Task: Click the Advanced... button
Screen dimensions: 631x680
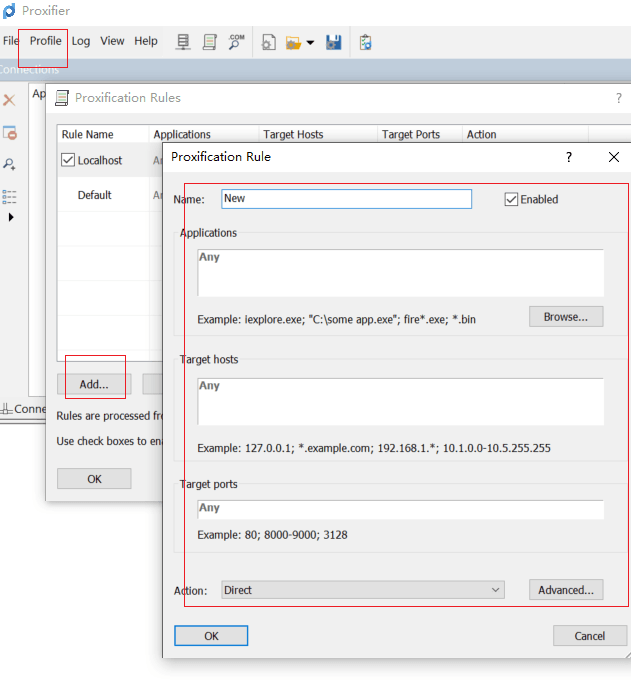Action: coord(566,590)
